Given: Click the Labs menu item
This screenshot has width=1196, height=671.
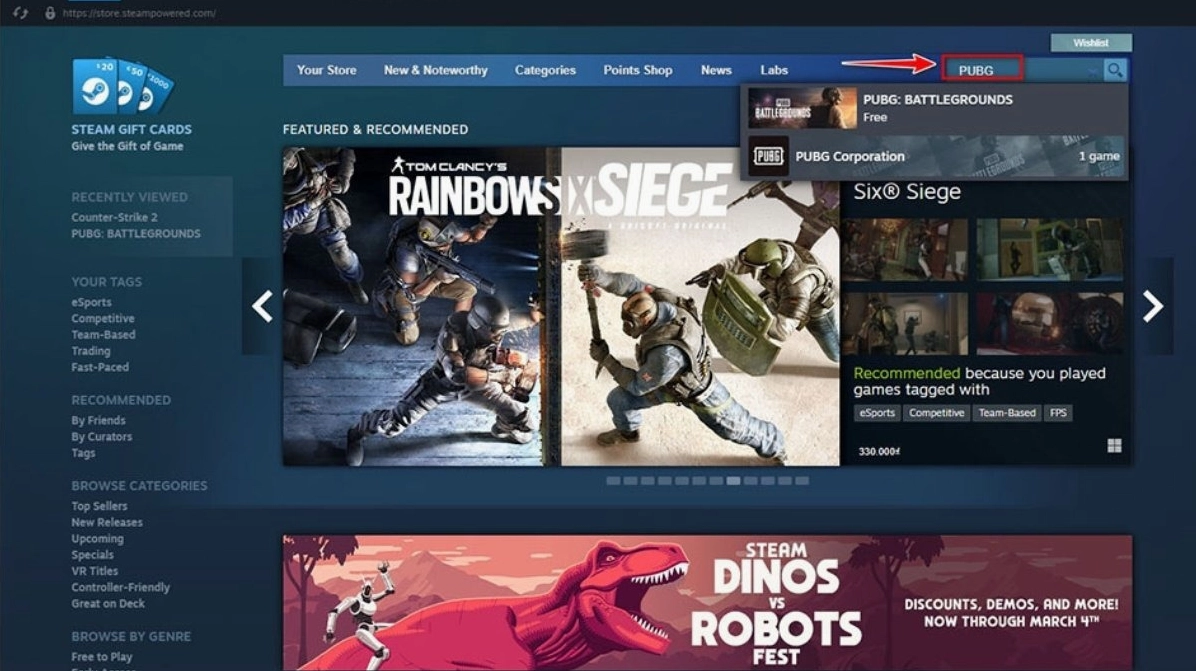Looking at the screenshot, I should tap(775, 70).
